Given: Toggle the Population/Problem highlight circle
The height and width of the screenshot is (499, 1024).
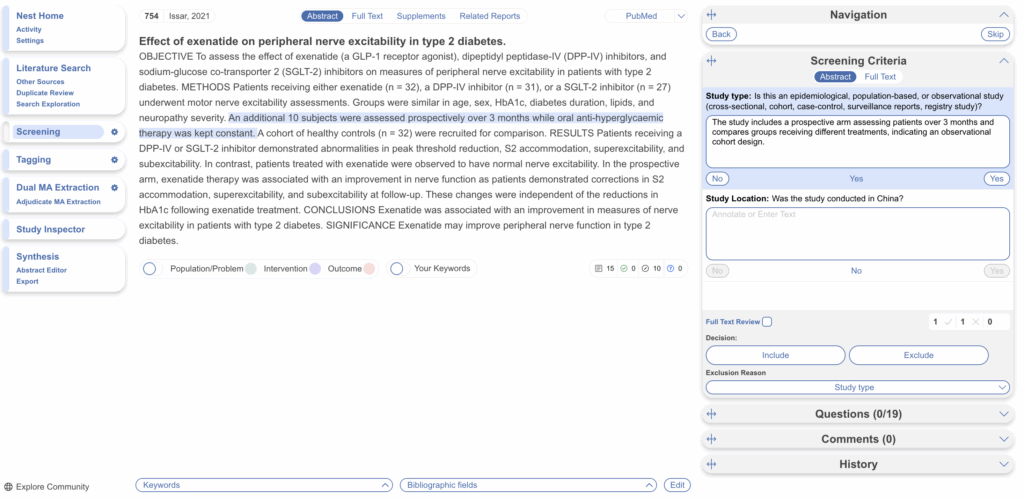Looking at the screenshot, I should point(150,269).
